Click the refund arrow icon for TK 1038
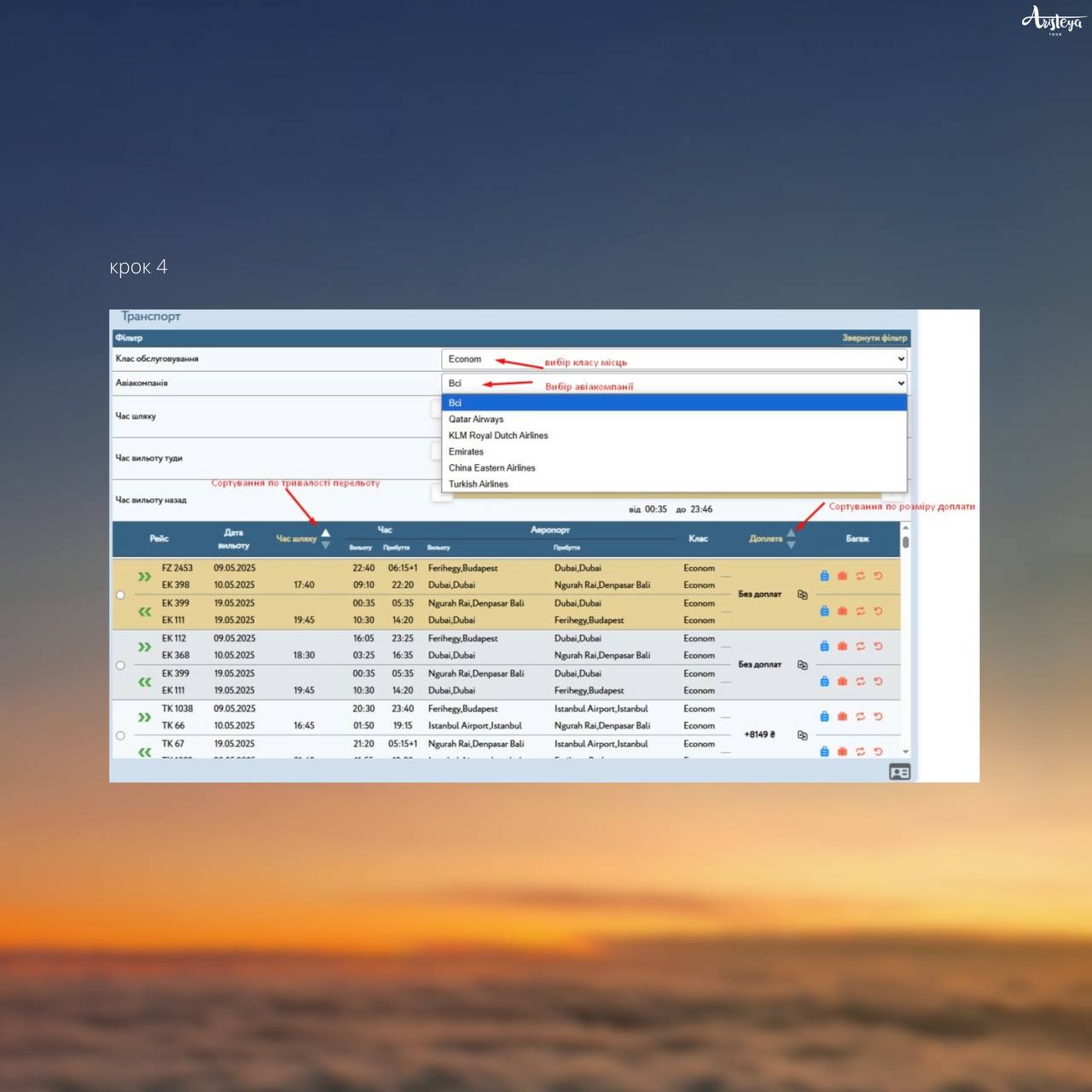This screenshot has height=1092, width=1092. click(x=878, y=717)
